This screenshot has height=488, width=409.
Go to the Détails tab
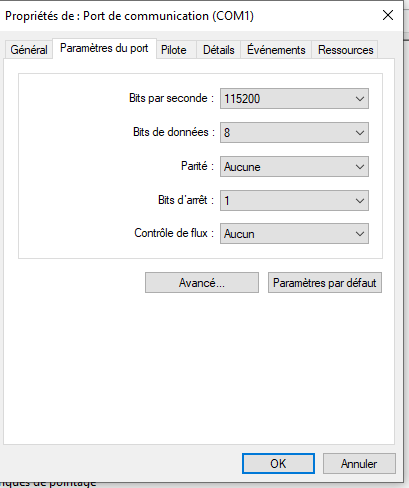coord(219,50)
